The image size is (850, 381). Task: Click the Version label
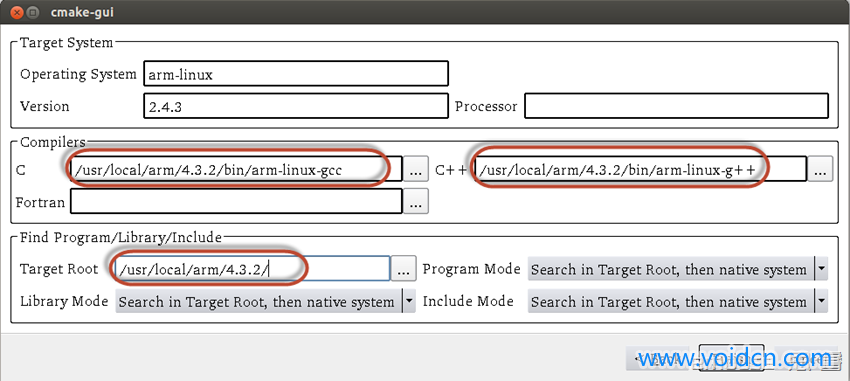pos(44,106)
